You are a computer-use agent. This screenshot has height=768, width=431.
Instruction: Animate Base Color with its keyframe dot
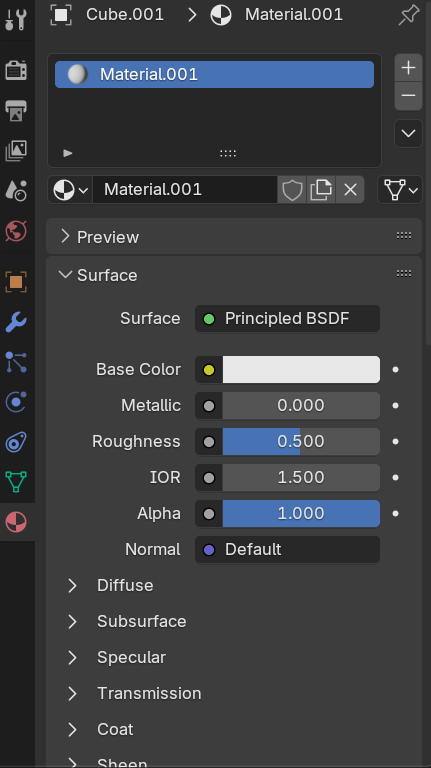pos(396,369)
